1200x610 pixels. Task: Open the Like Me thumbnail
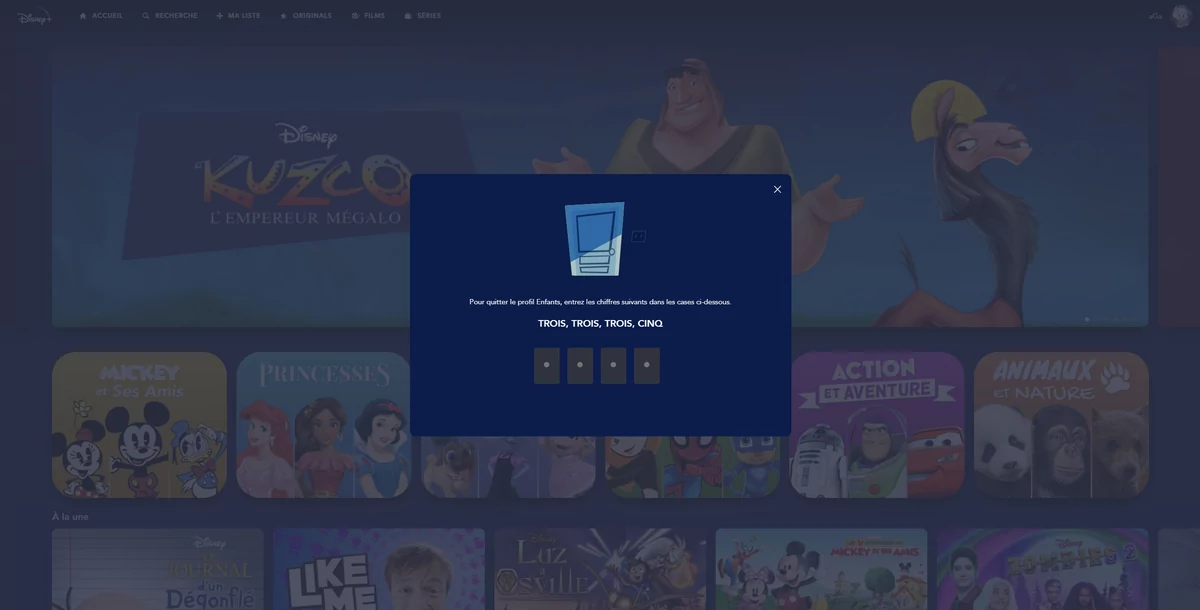[379, 569]
